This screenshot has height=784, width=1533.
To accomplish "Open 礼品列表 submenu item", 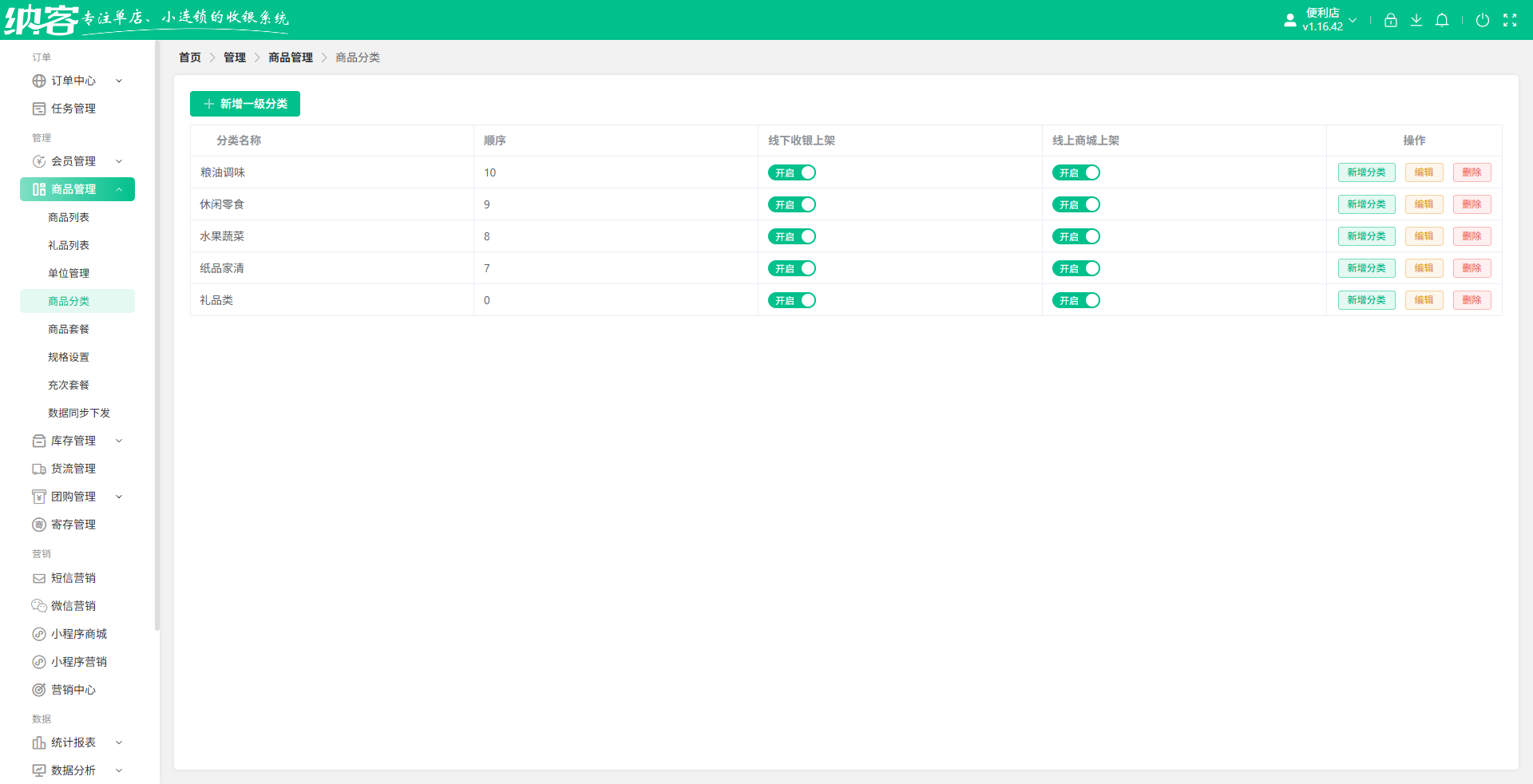I will click(77, 245).
